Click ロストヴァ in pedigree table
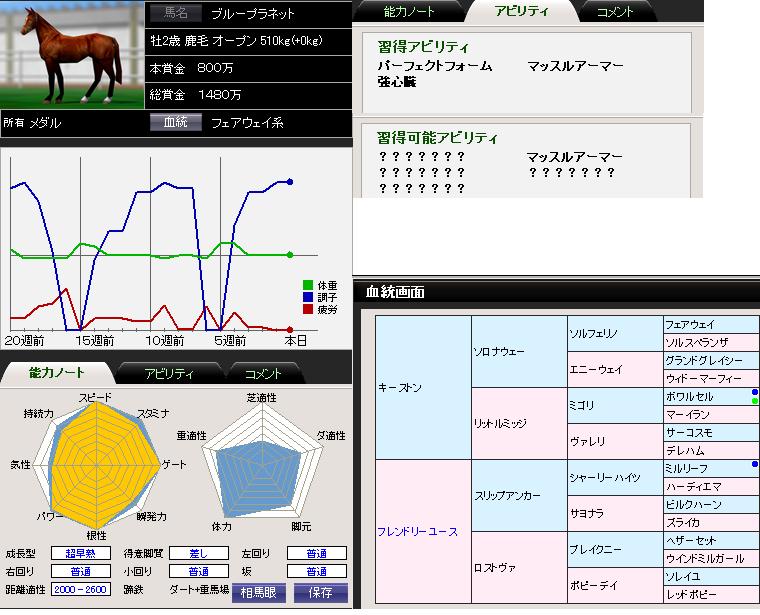Image resolution: width=760 pixels, height=615 pixels. pos(519,568)
